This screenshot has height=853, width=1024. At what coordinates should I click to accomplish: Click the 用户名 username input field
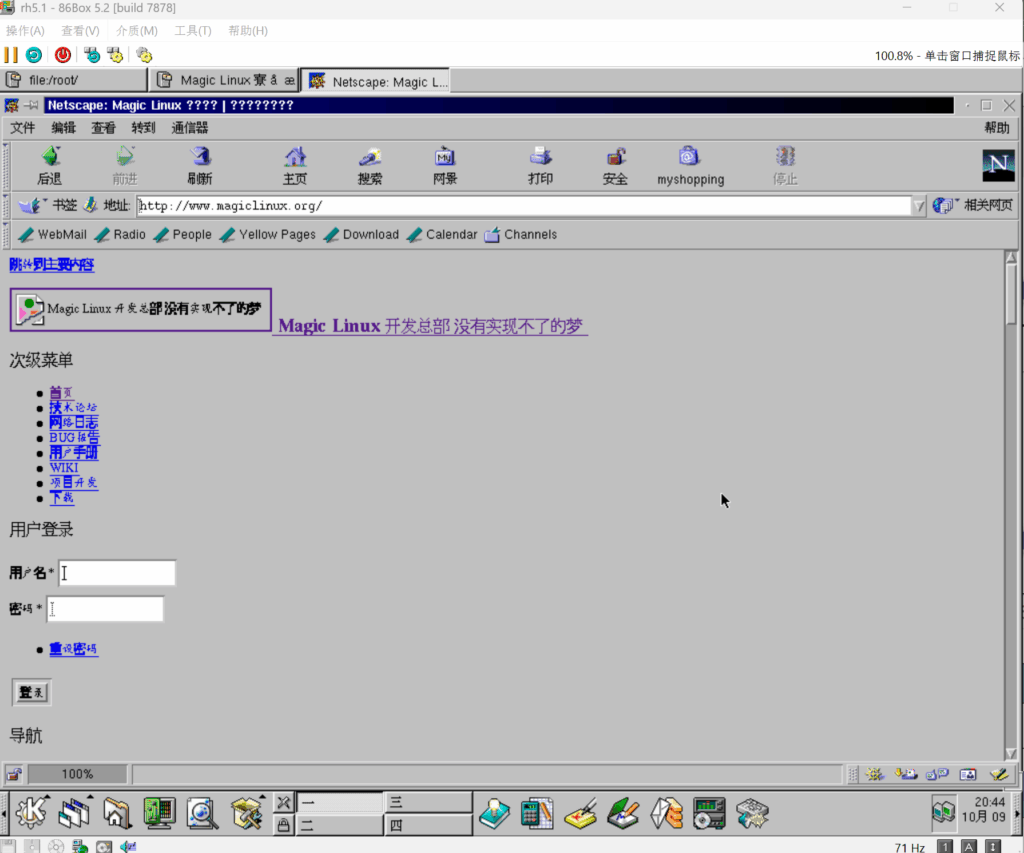[117, 573]
